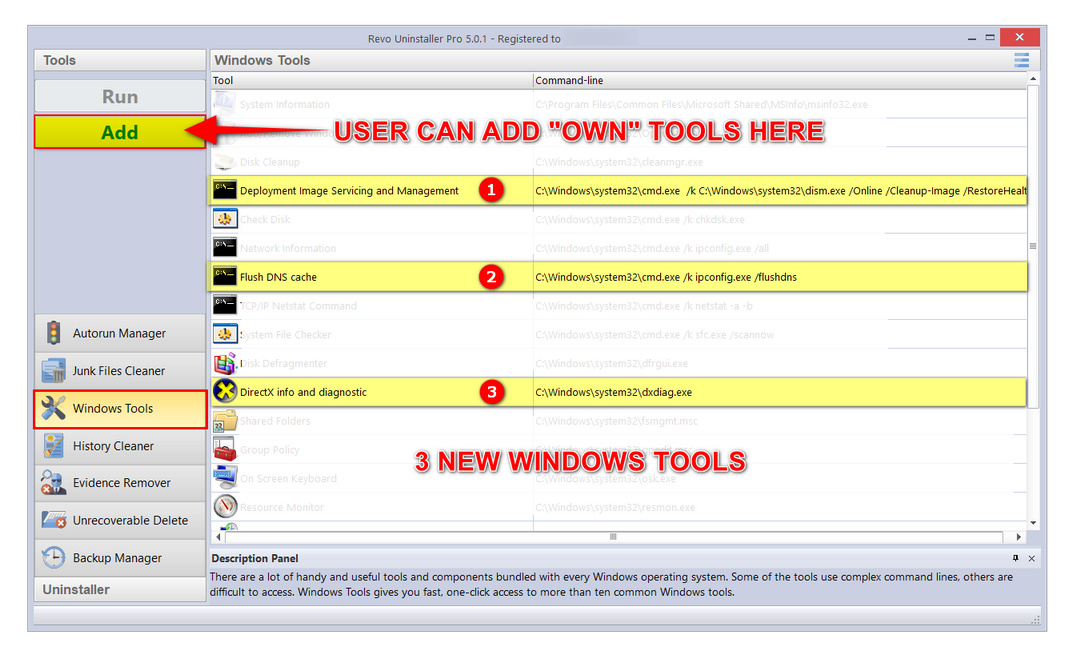Click the On Screen Keyboard icon
Viewport: 1073px width, 655px height.
[x=224, y=477]
